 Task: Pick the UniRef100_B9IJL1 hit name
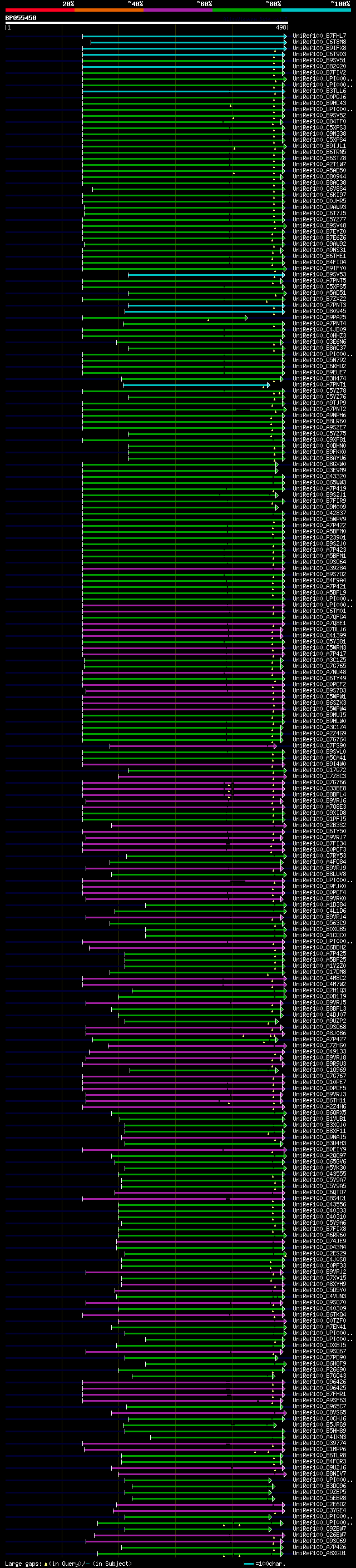point(319,146)
